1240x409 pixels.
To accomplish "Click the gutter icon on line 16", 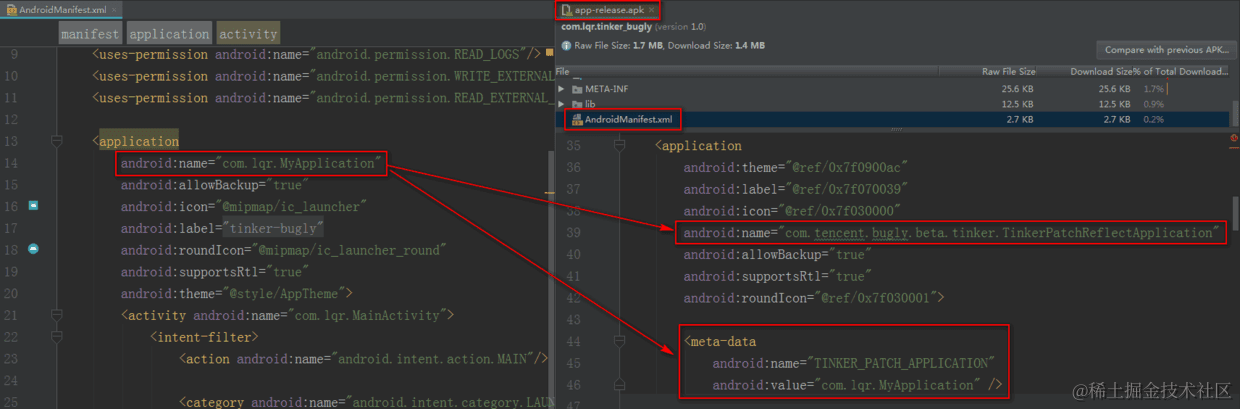I will [x=33, y=206].
